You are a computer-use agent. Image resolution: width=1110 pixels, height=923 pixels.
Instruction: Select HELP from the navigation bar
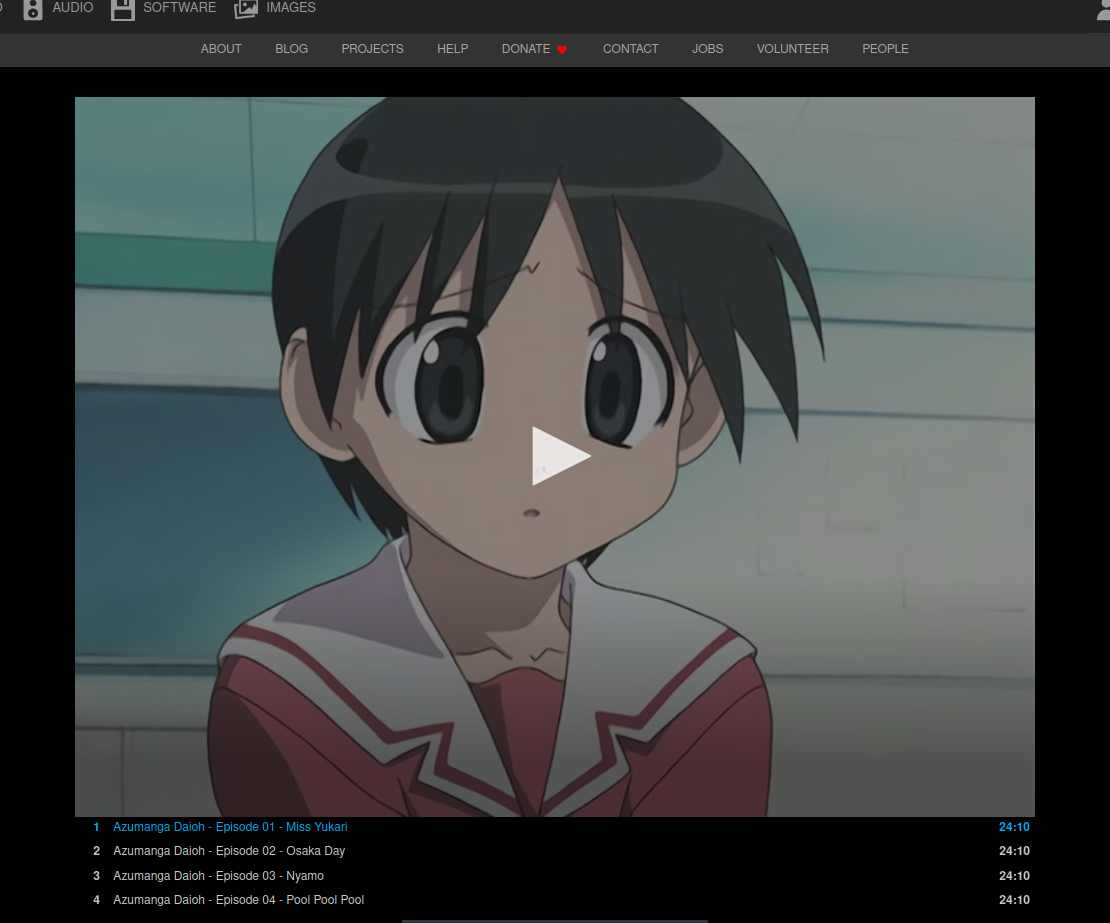point(452,49)
